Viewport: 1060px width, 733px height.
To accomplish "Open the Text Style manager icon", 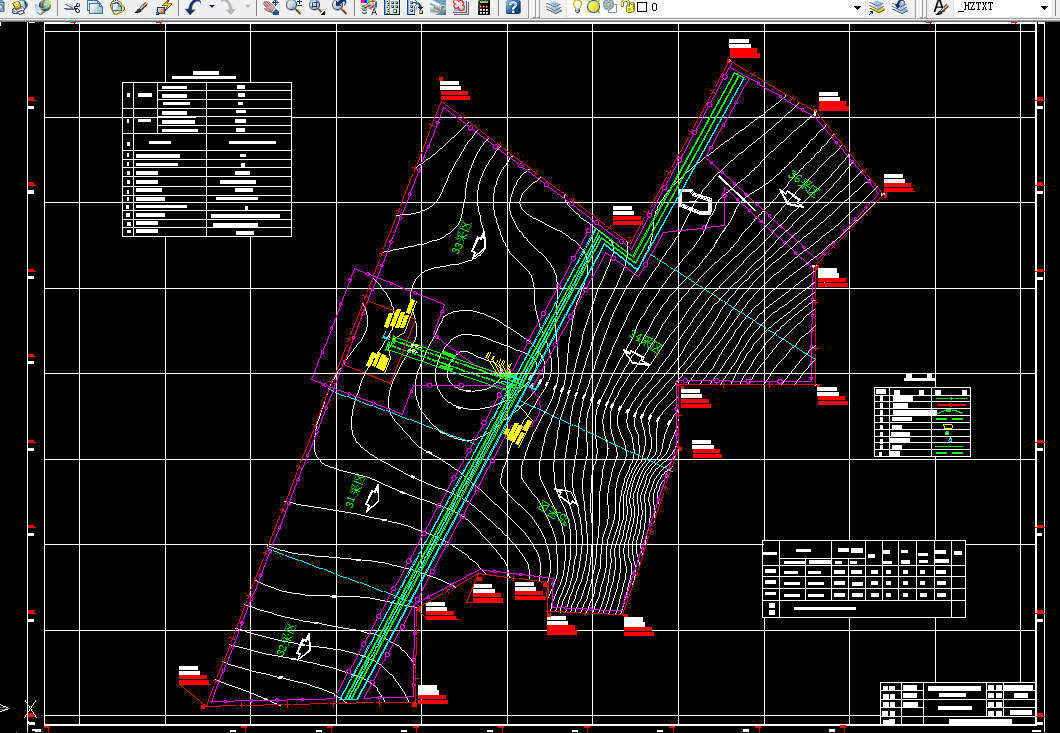I will (x=940, y=7).
